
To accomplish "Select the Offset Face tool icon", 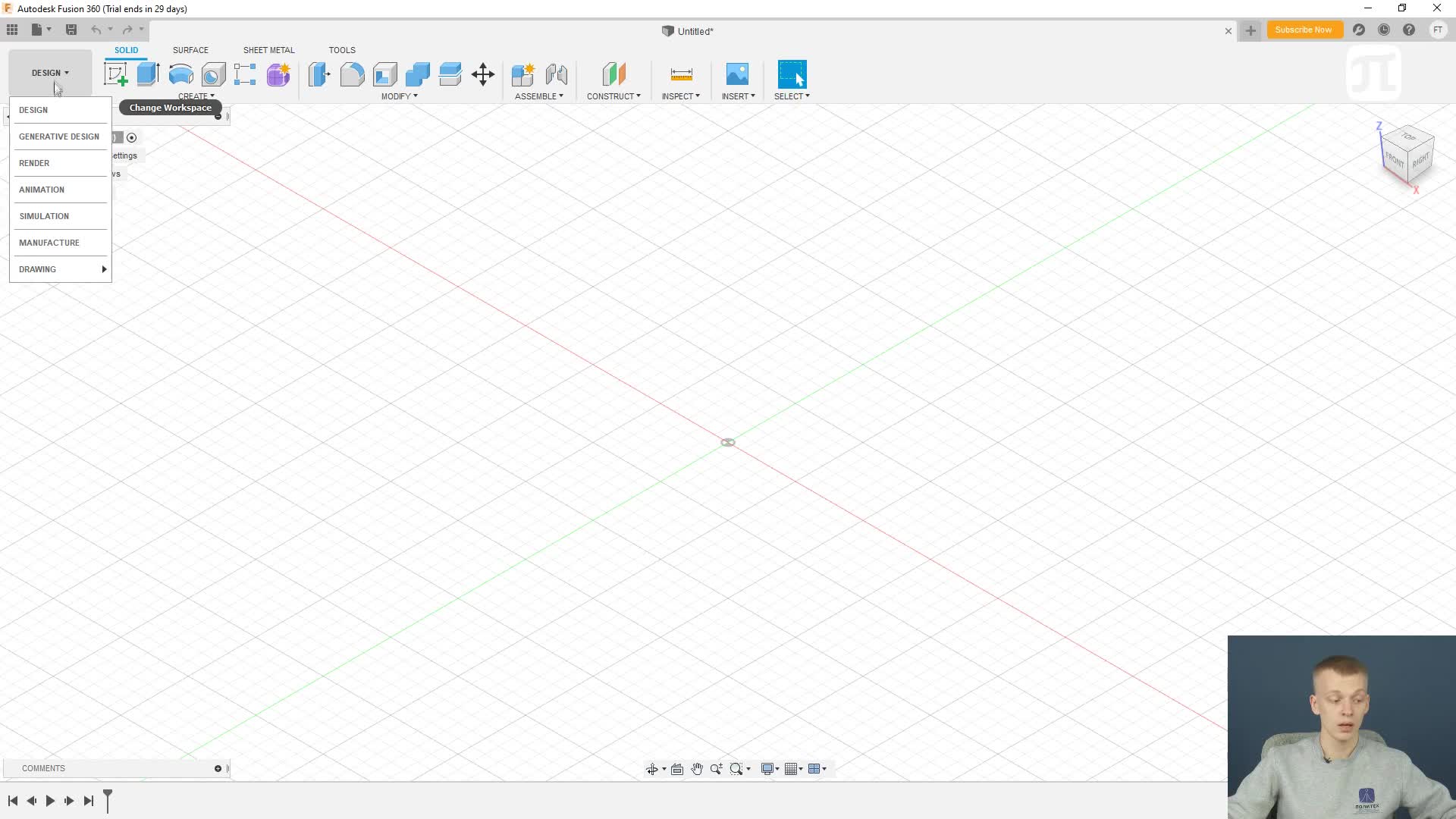I will click(450, 74).
